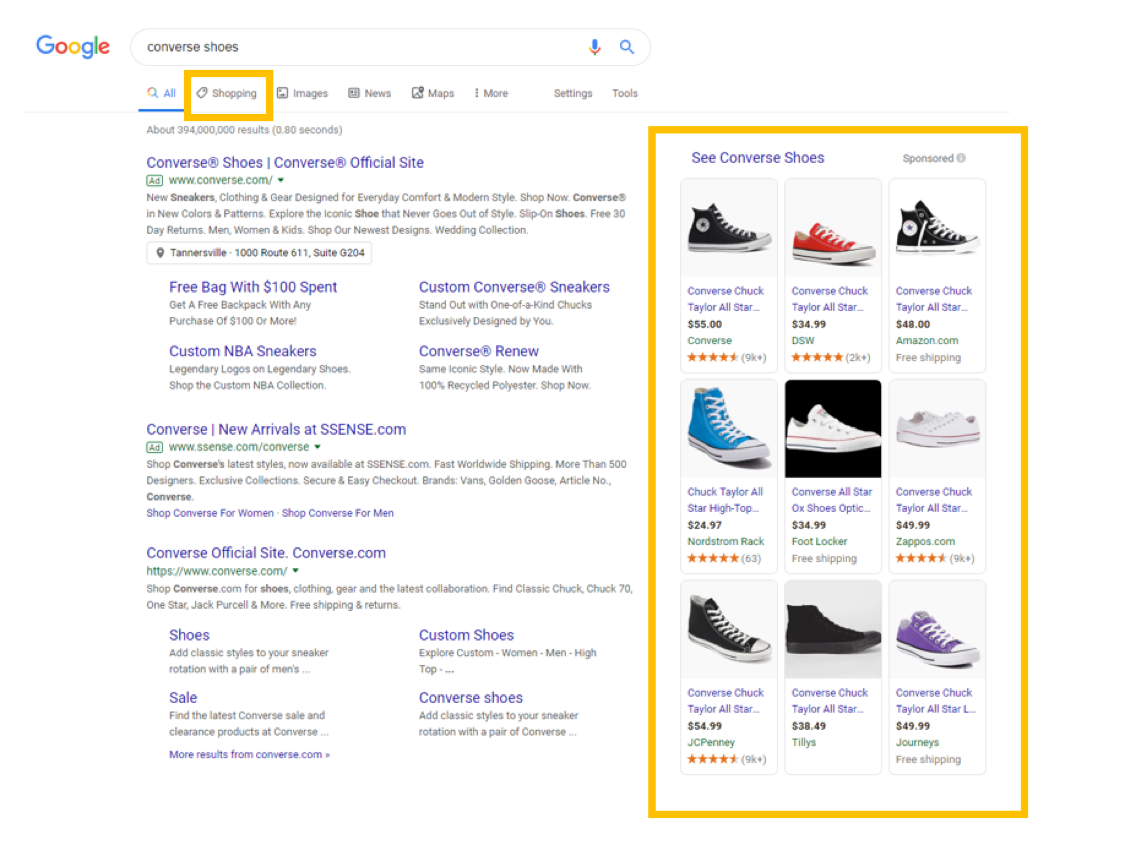Image resolution: width=1125 pixels, height=854 pixels.
Task: Open search Settings
Action: click(x=573, y=93)
